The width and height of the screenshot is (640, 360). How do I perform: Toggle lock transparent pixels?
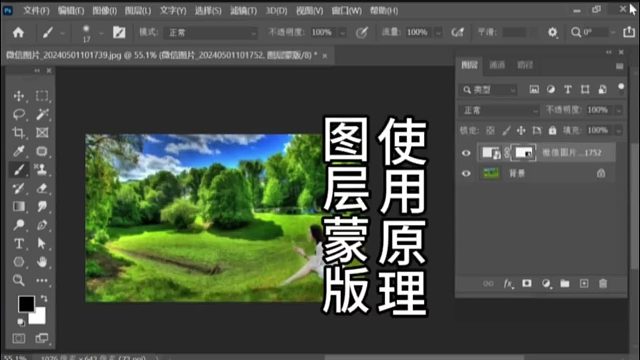[490, 131]
